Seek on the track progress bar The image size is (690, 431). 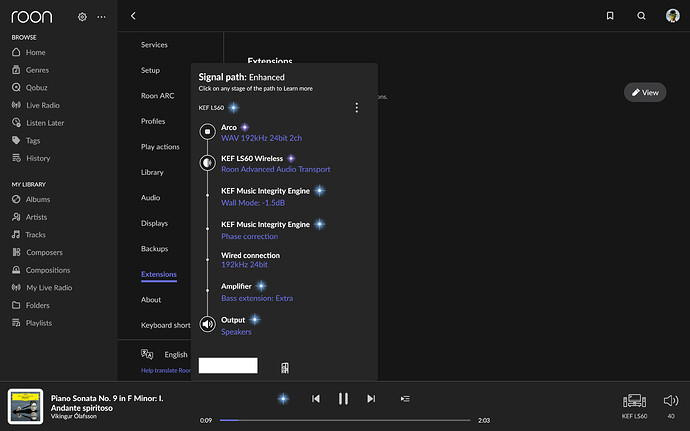[x=345, y=420]
